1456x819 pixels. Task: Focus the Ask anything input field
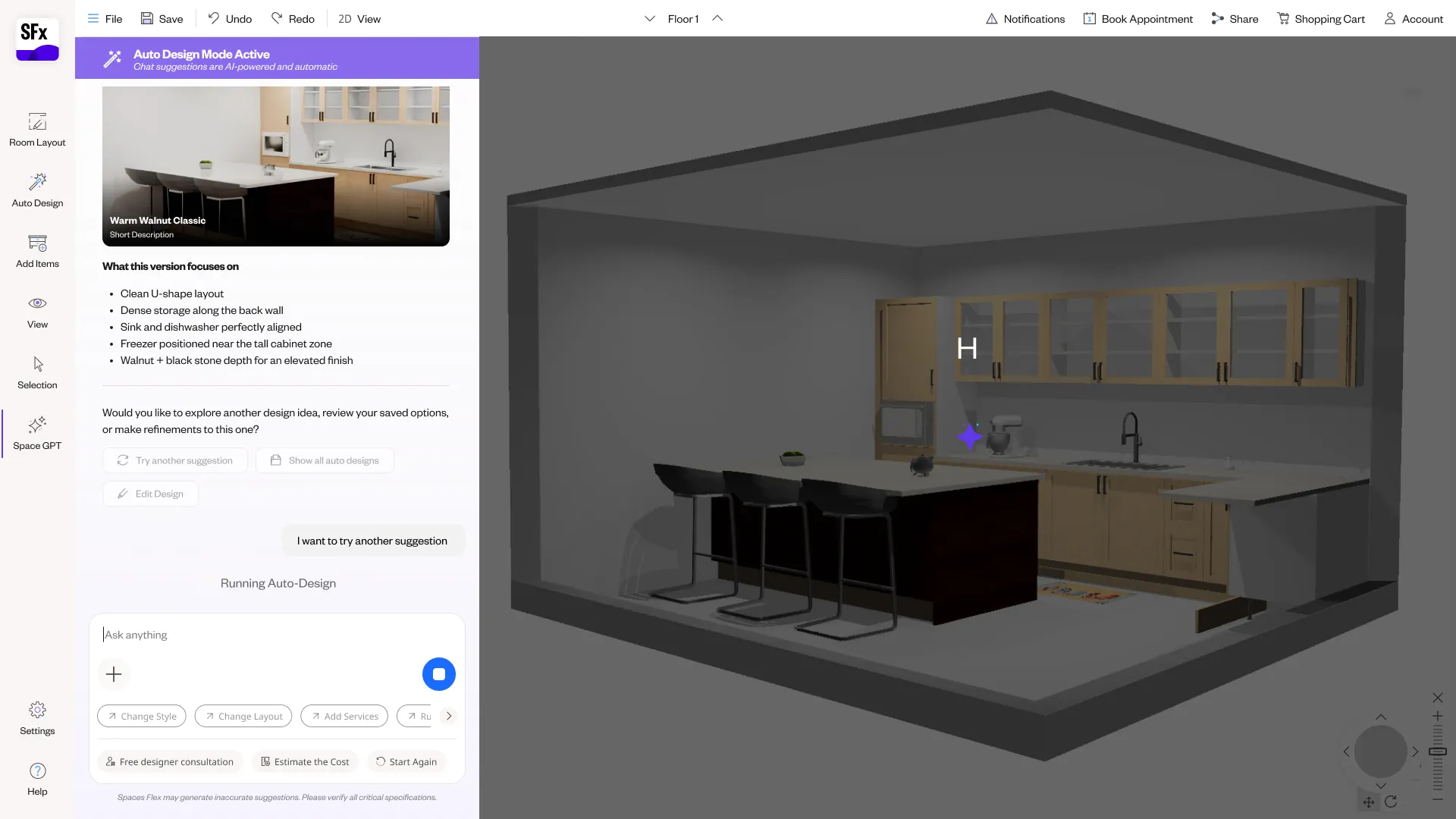(x=277, y=635)
